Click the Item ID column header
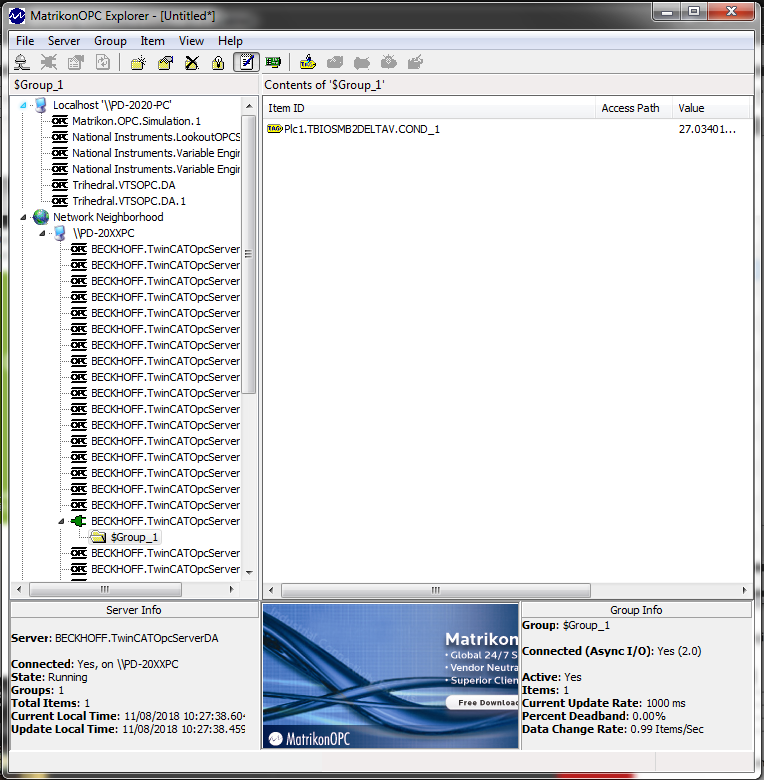Viewport: 764px width, 780px height. click(429, 108)
